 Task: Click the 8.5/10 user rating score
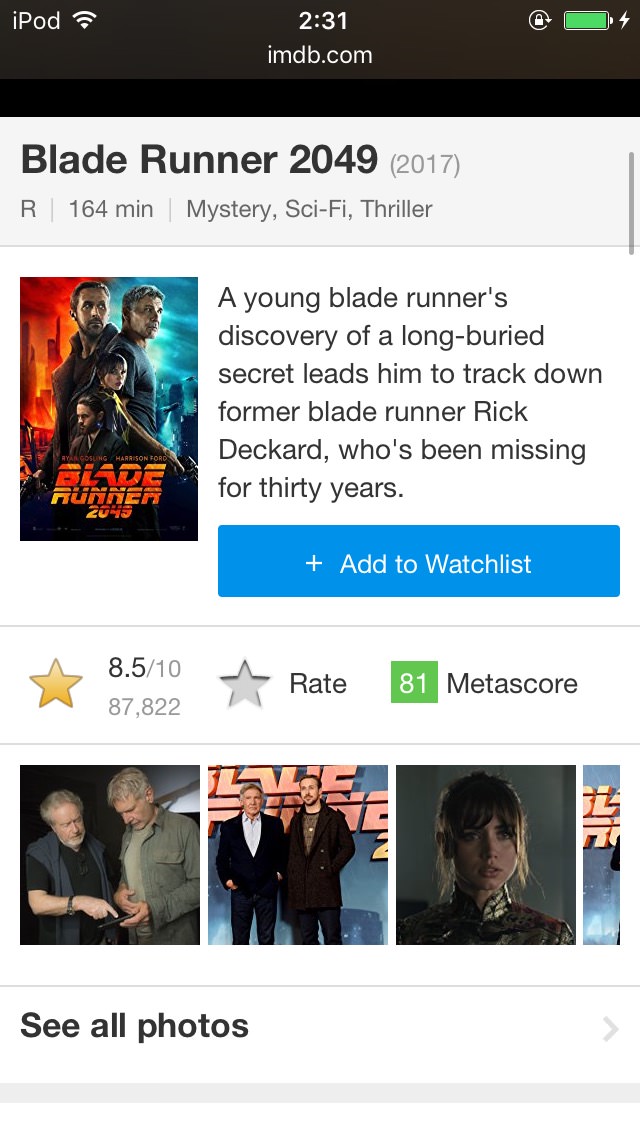coord(144,668)
